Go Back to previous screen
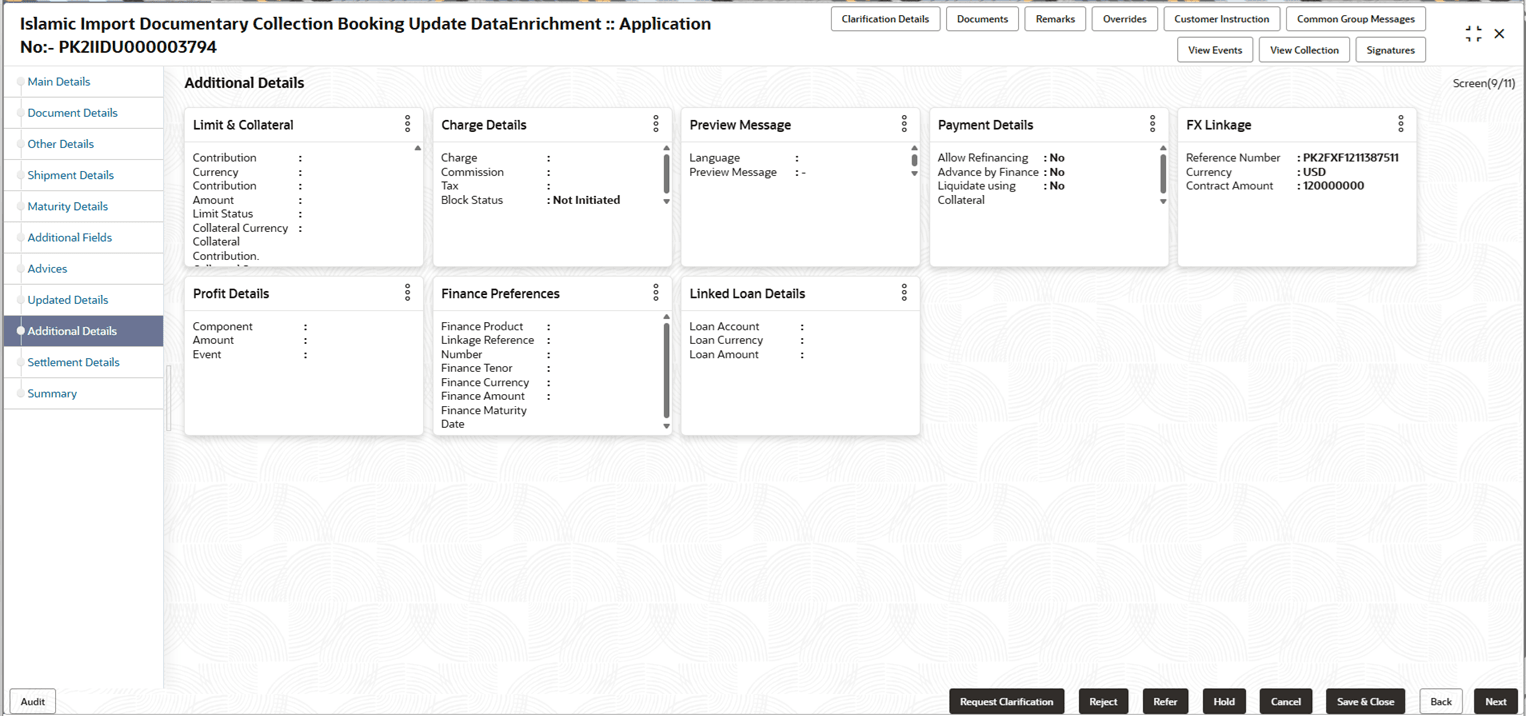Screen dimensions: 1527x716 click(x=1441, y=702)
